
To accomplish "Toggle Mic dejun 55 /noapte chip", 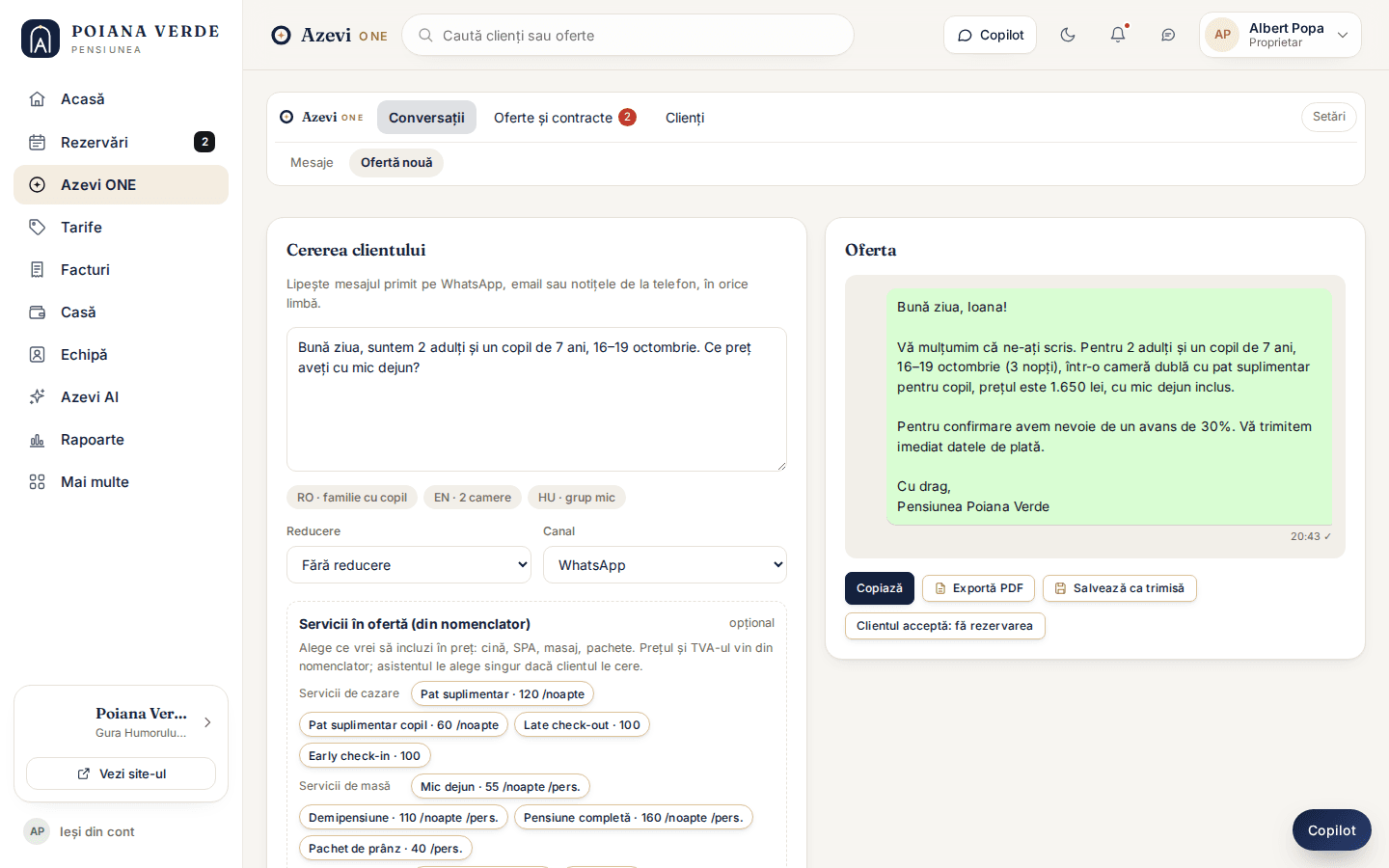I will pos(501,786).
